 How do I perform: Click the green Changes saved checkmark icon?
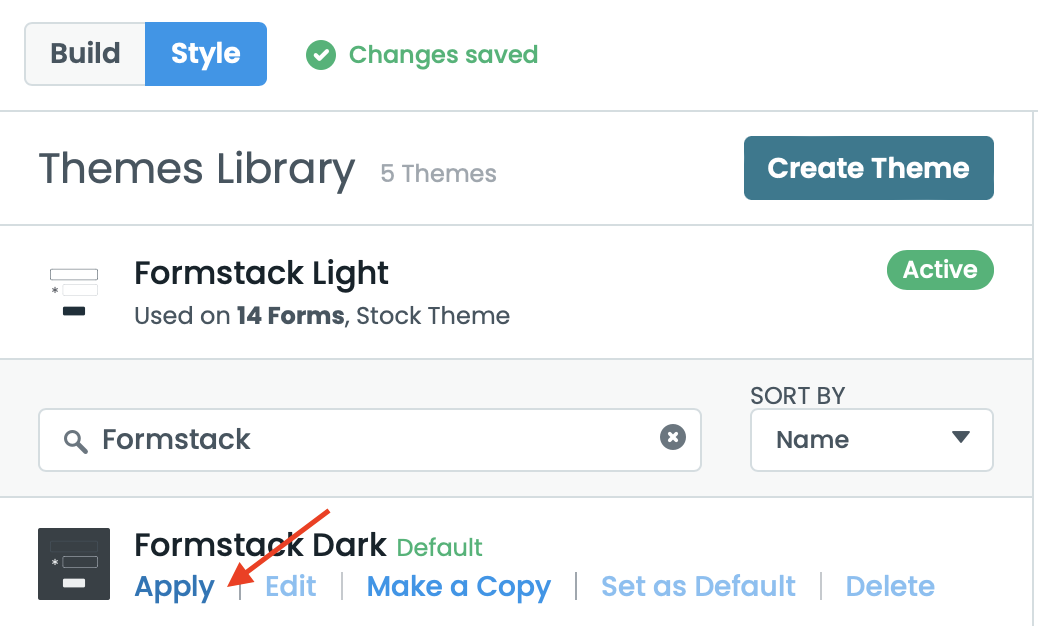tap(321, 55)
